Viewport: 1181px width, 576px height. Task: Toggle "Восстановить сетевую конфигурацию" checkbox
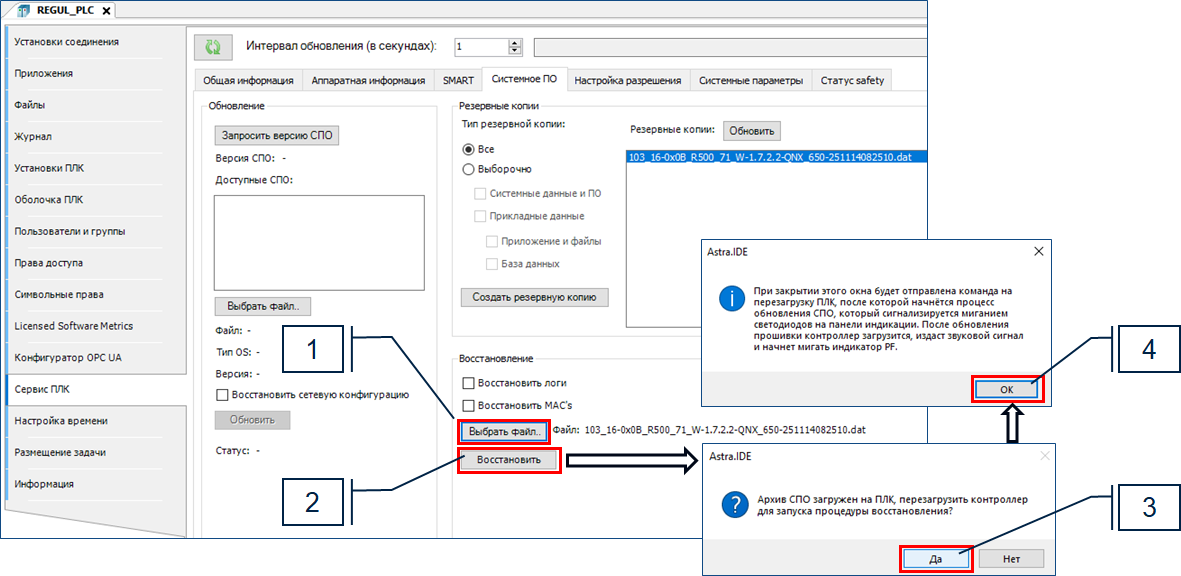[223, 395]
